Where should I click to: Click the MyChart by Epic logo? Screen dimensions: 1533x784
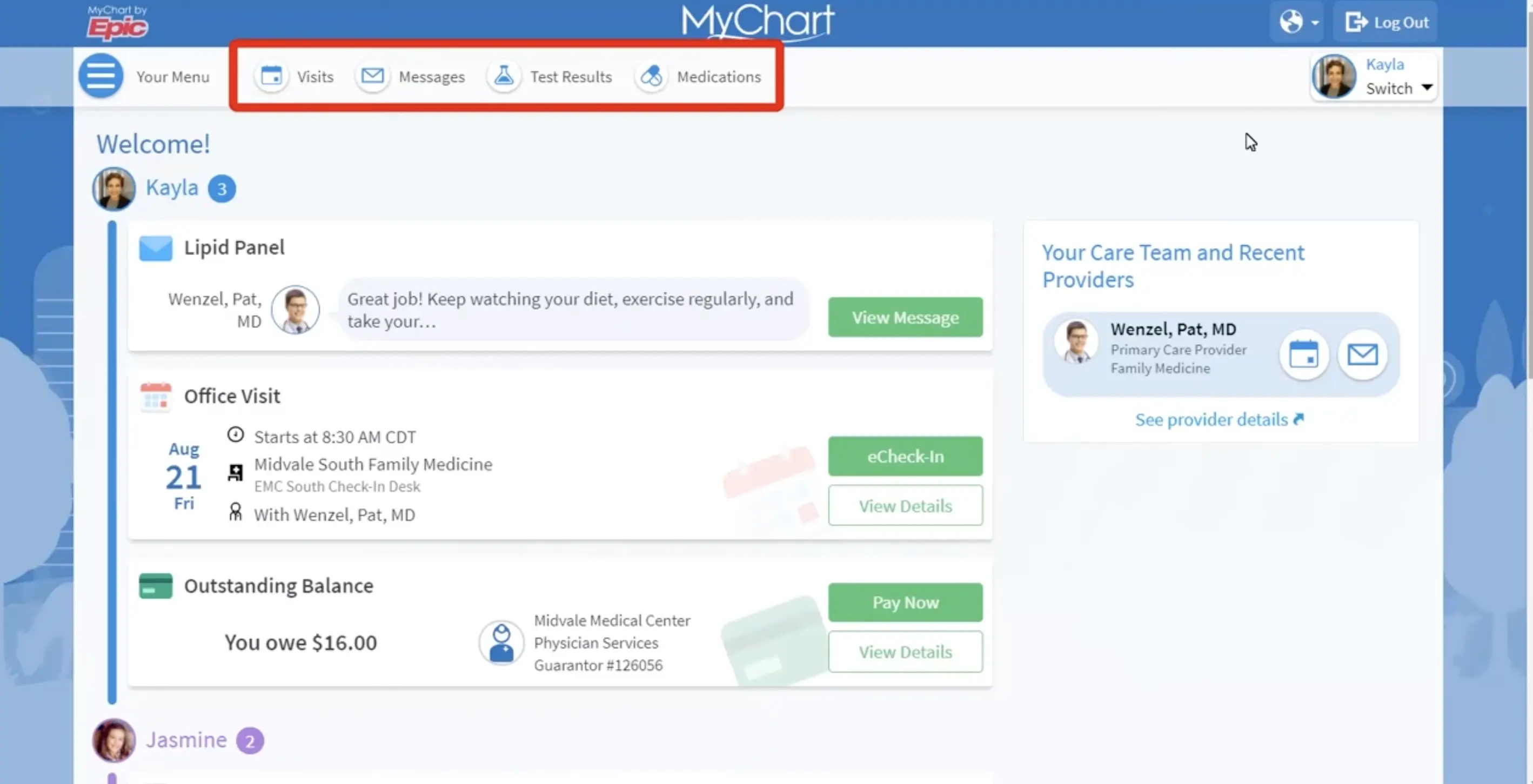click(x=117, y=23)
